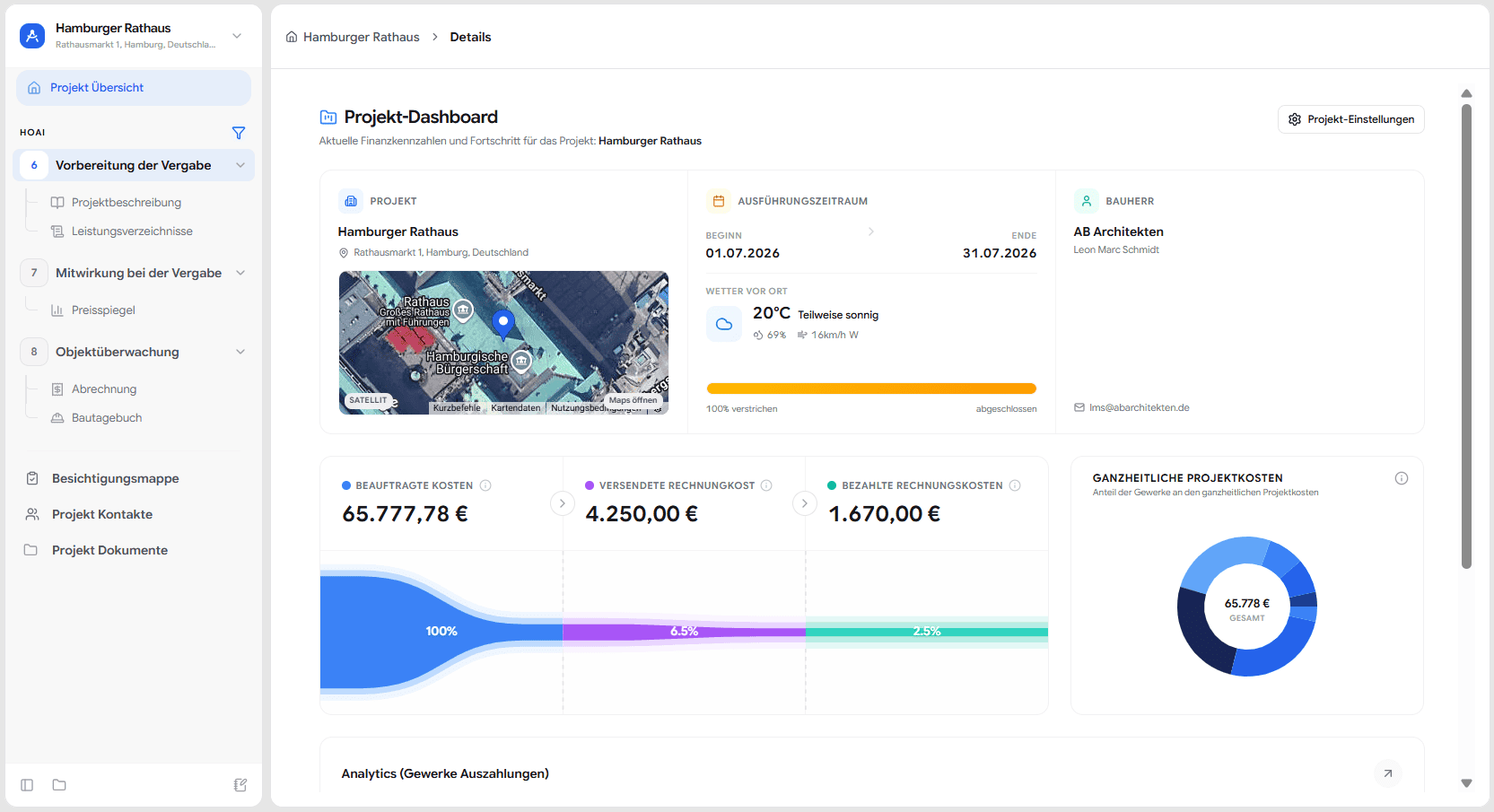Click the arrow after Versendete Rechnungkost

(x=805, y=503)
